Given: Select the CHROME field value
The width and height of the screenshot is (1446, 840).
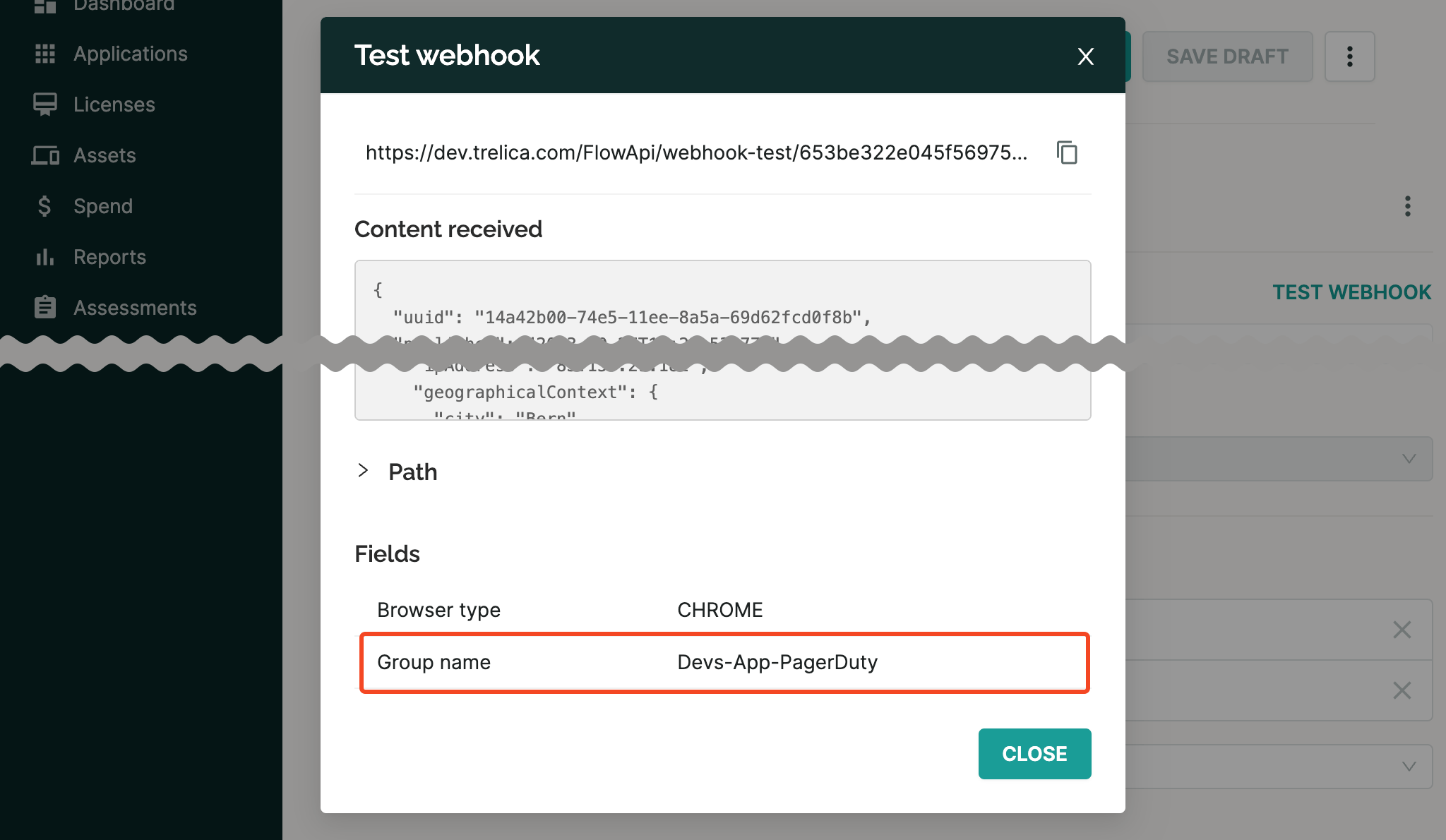Looking at the screenshot, I should coord(720,610).
